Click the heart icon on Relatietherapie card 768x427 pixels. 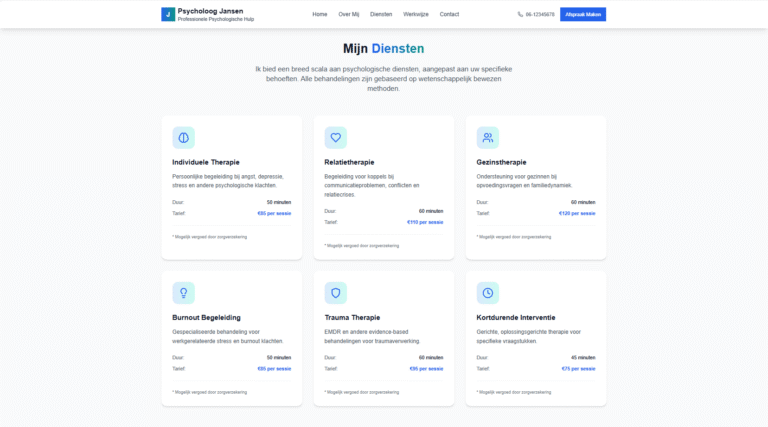pos(335,137)
